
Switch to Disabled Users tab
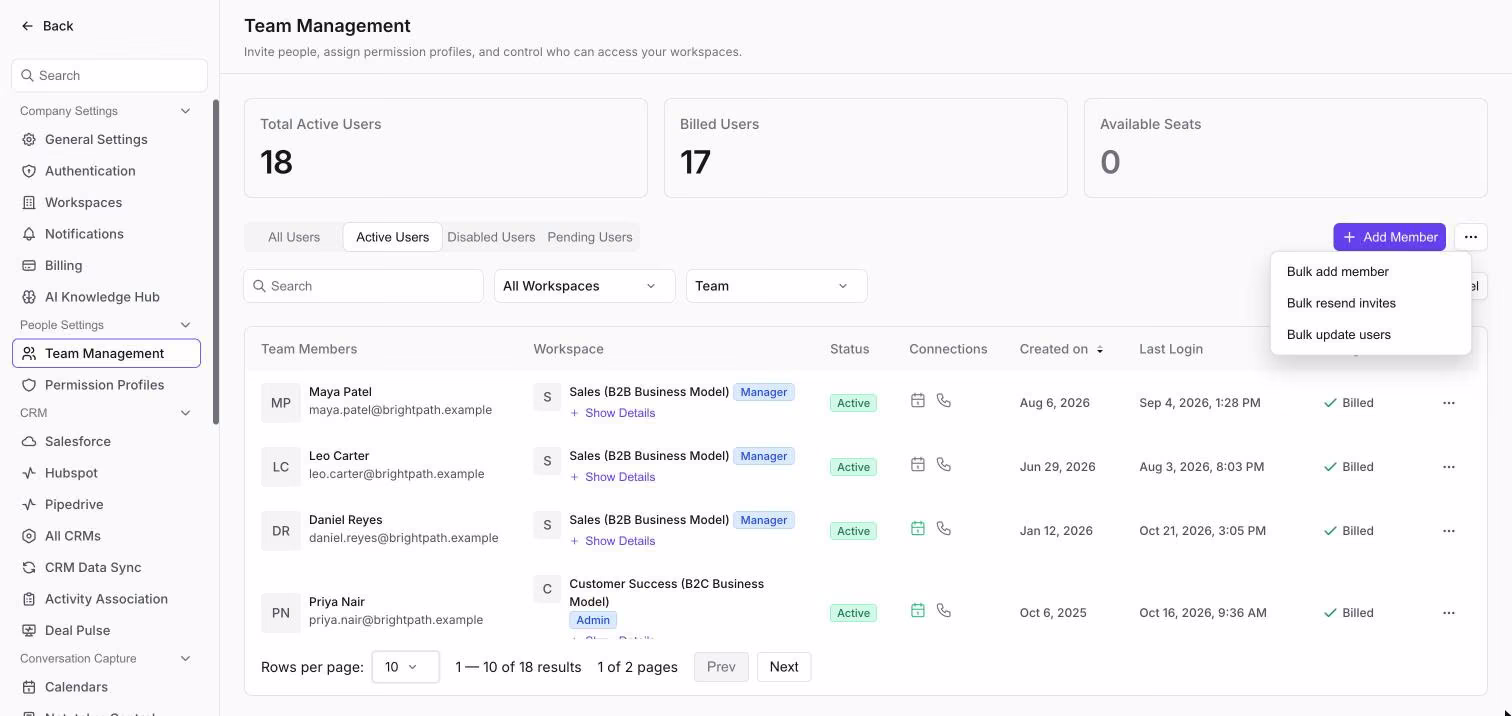[x=491, y=237]
